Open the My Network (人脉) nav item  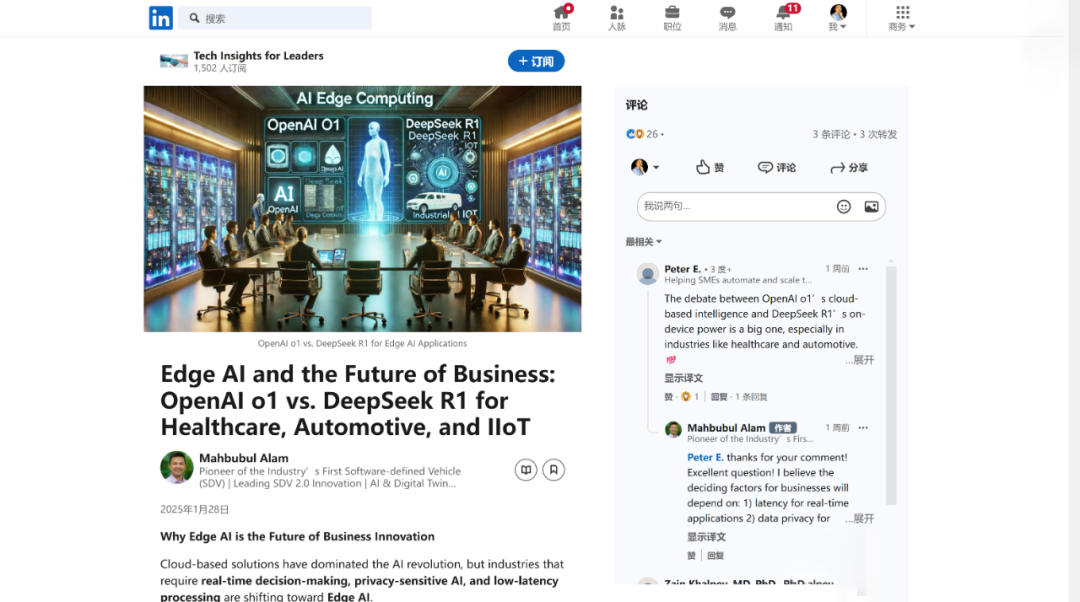[x=616, y=18]
